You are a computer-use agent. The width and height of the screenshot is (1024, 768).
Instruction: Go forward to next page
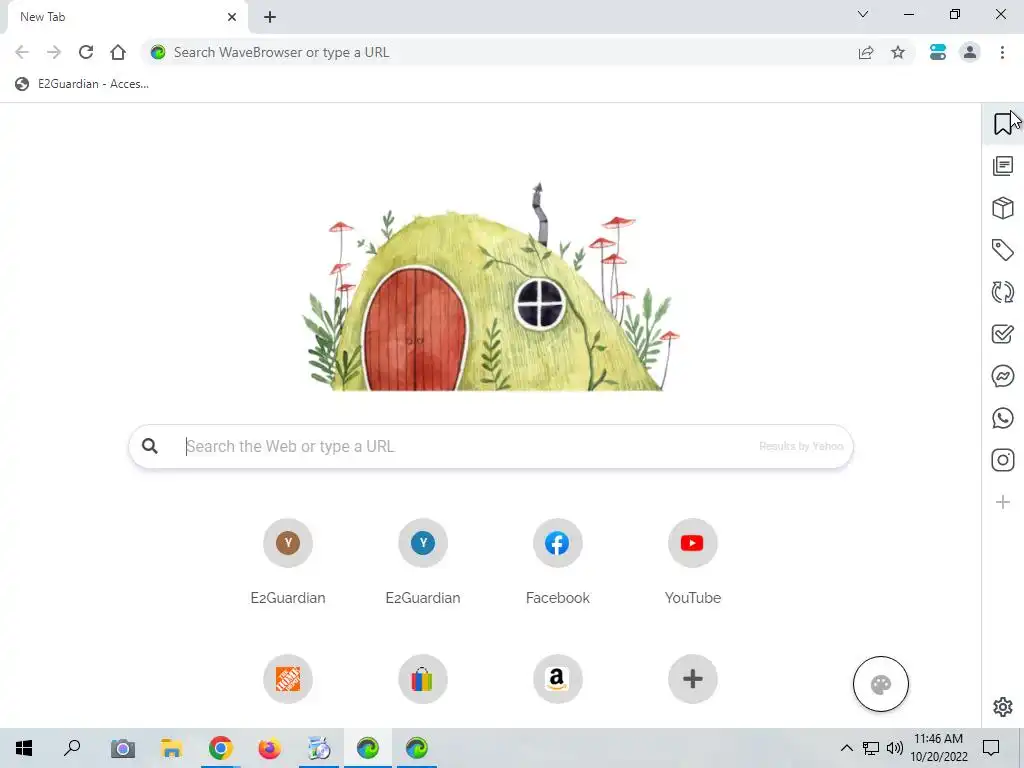[x=54, y=52]
